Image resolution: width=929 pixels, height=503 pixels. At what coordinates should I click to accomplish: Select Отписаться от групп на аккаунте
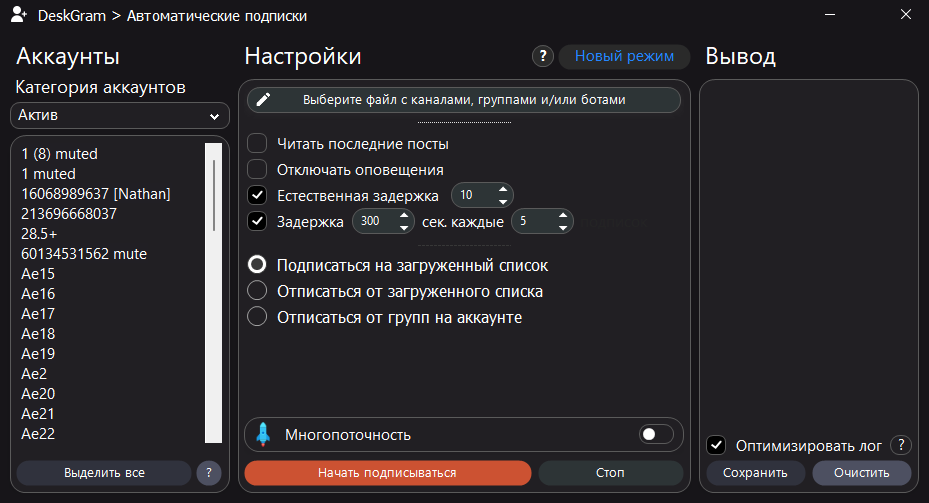click(257, 317)
